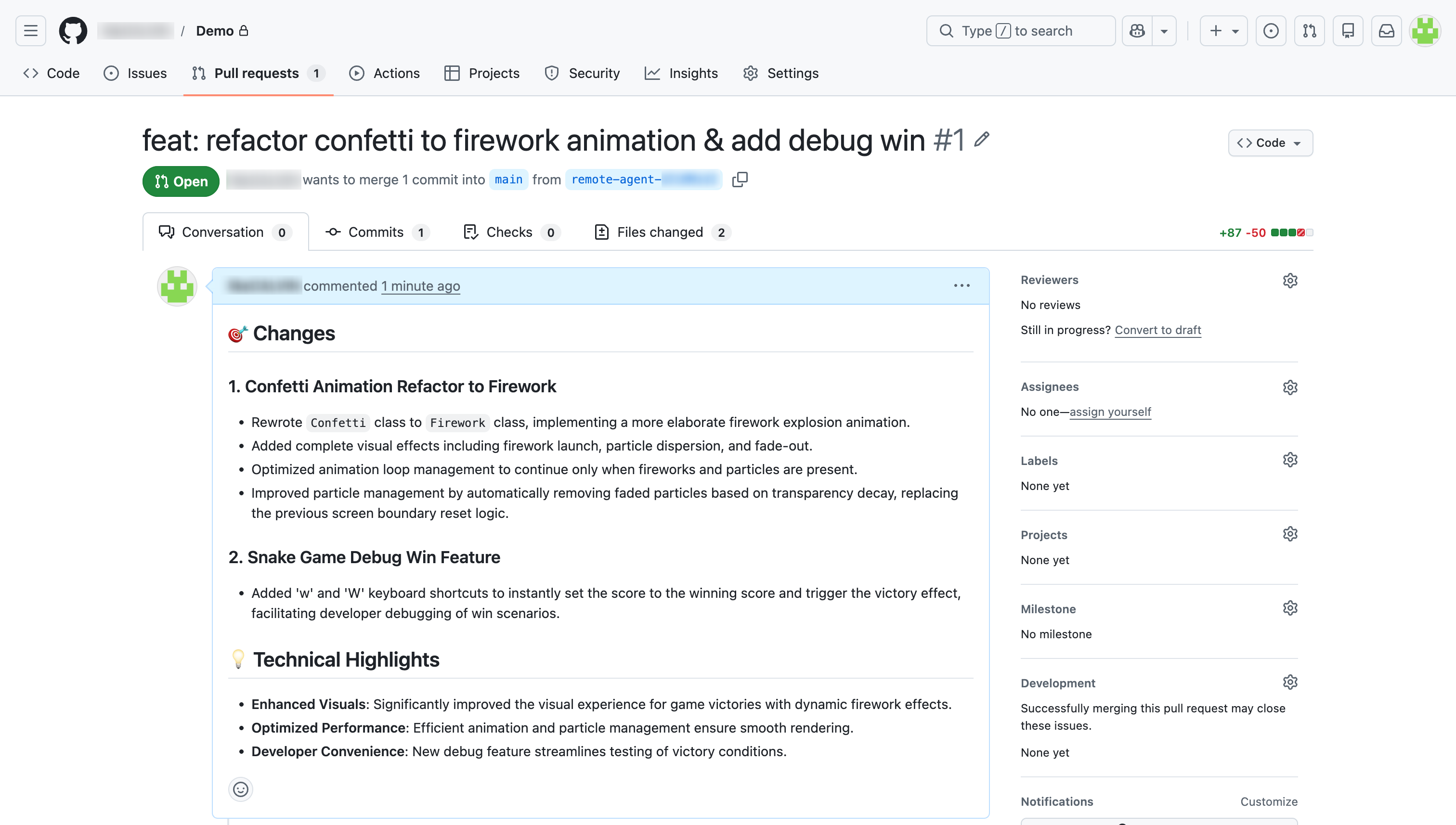
Task: Open the Reviewers gear settings
Action: point(1290,281)
